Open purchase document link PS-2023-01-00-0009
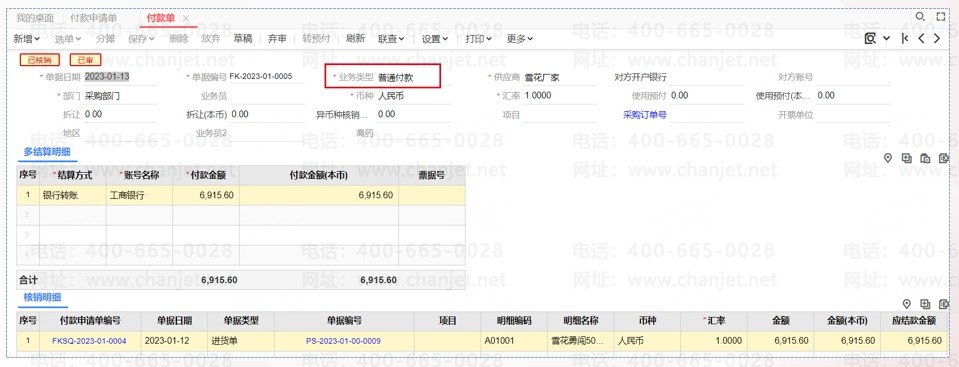 [344, 341]
